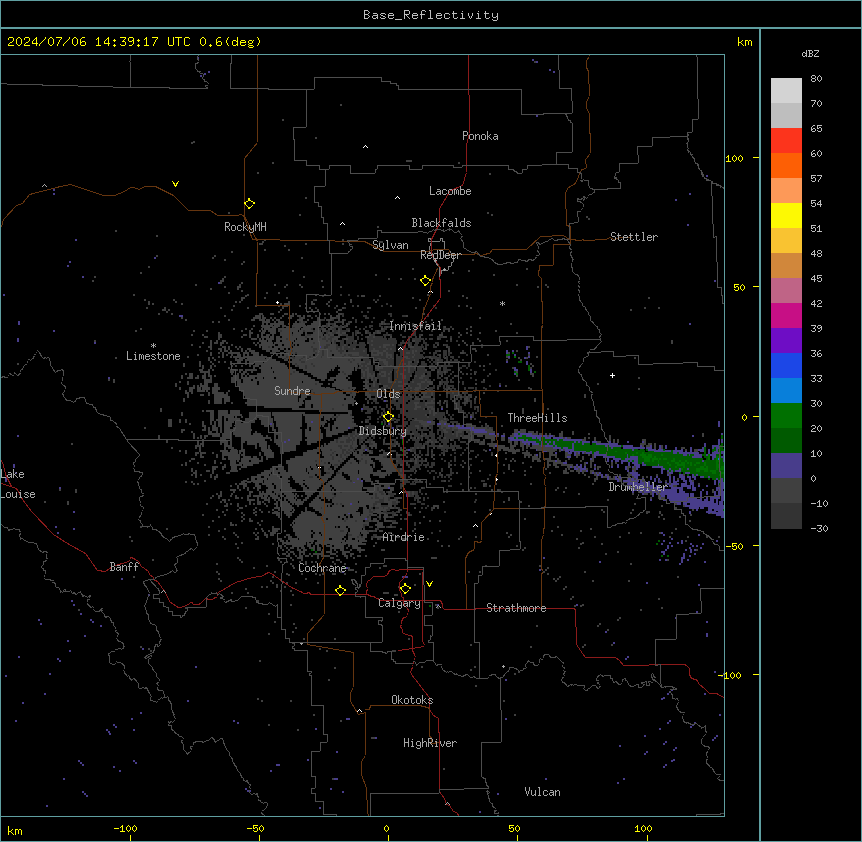Click the km unit label at bottom left
This screenshot has height=842, width=862.
(x=15, y=830)
